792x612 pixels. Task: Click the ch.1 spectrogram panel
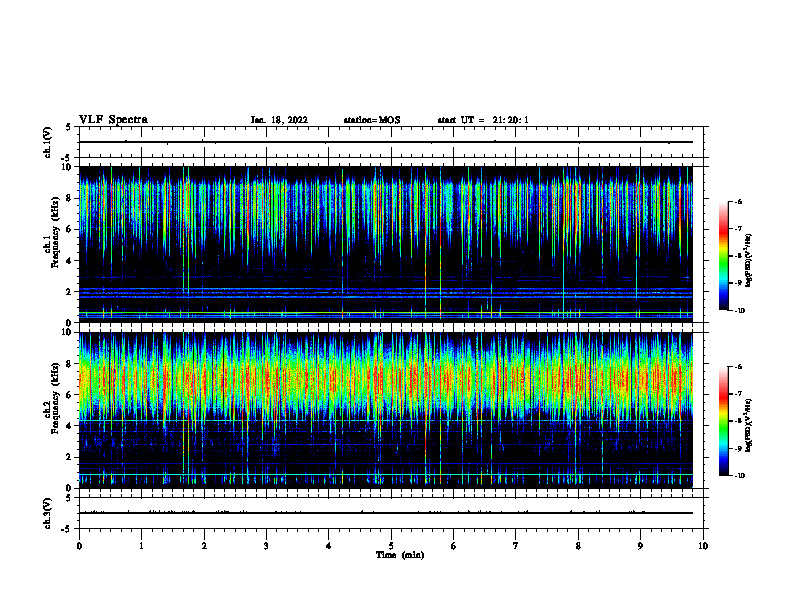[386, 244]
